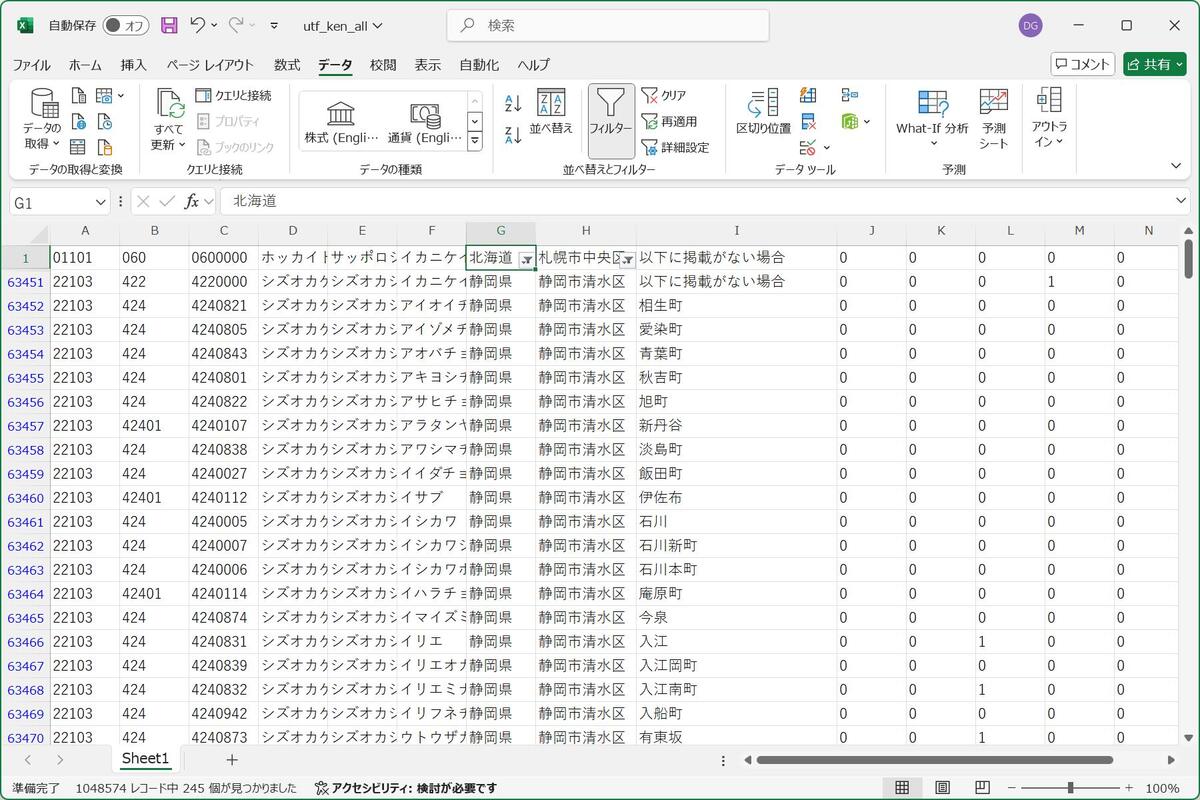This screenshot has width=1200, height=800.
Task: Open the What-If 分析 menu
Action: click(932, 118)
